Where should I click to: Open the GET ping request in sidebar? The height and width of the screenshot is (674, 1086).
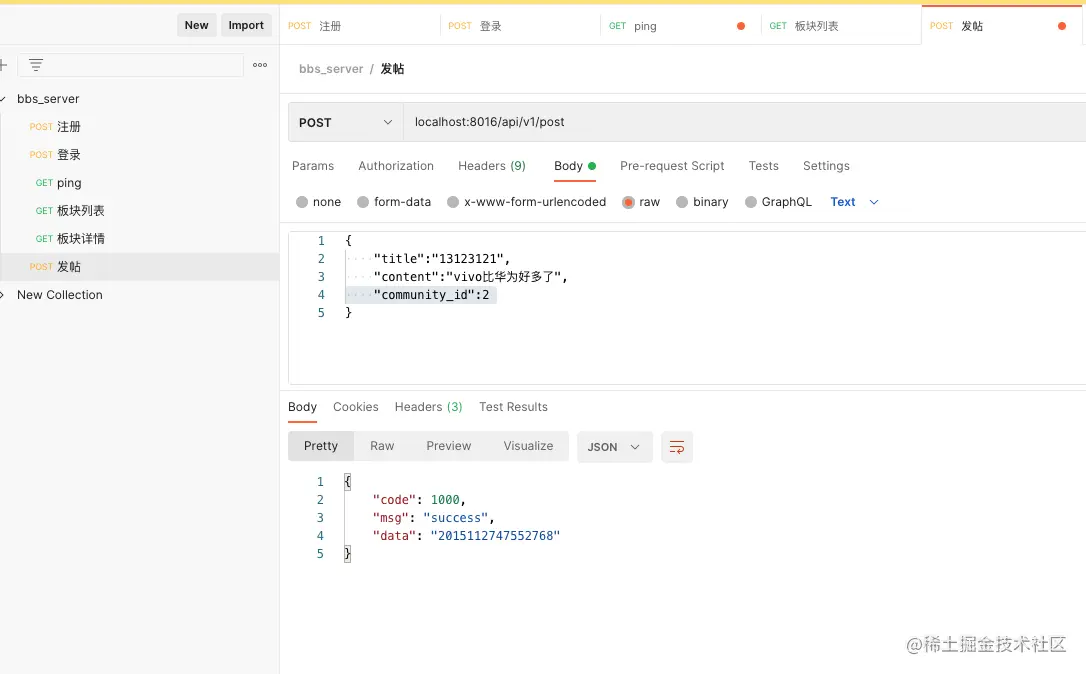pyautogui.click(x=139, y=183)
